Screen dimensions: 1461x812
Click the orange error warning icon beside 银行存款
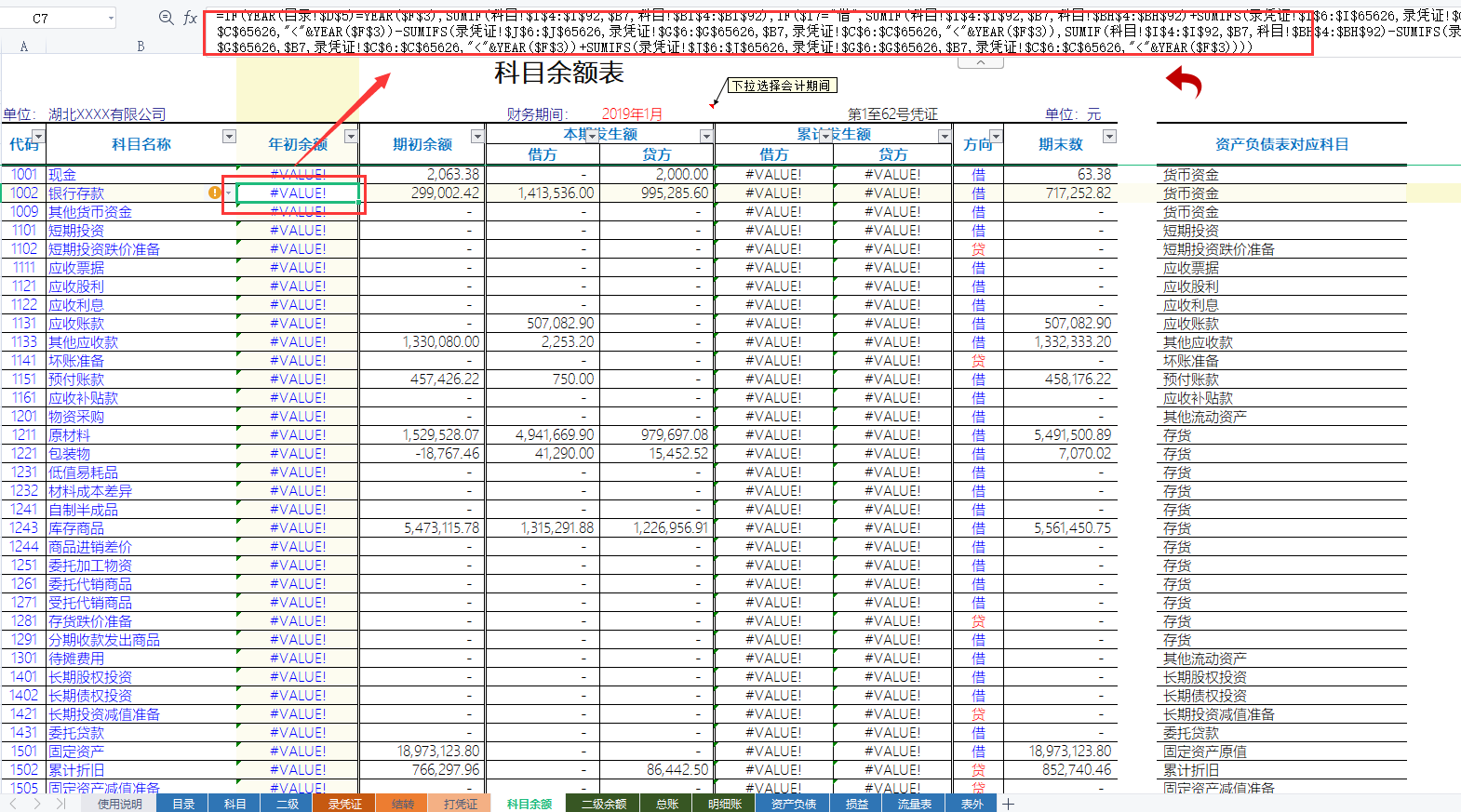click(x=215, y=193)
